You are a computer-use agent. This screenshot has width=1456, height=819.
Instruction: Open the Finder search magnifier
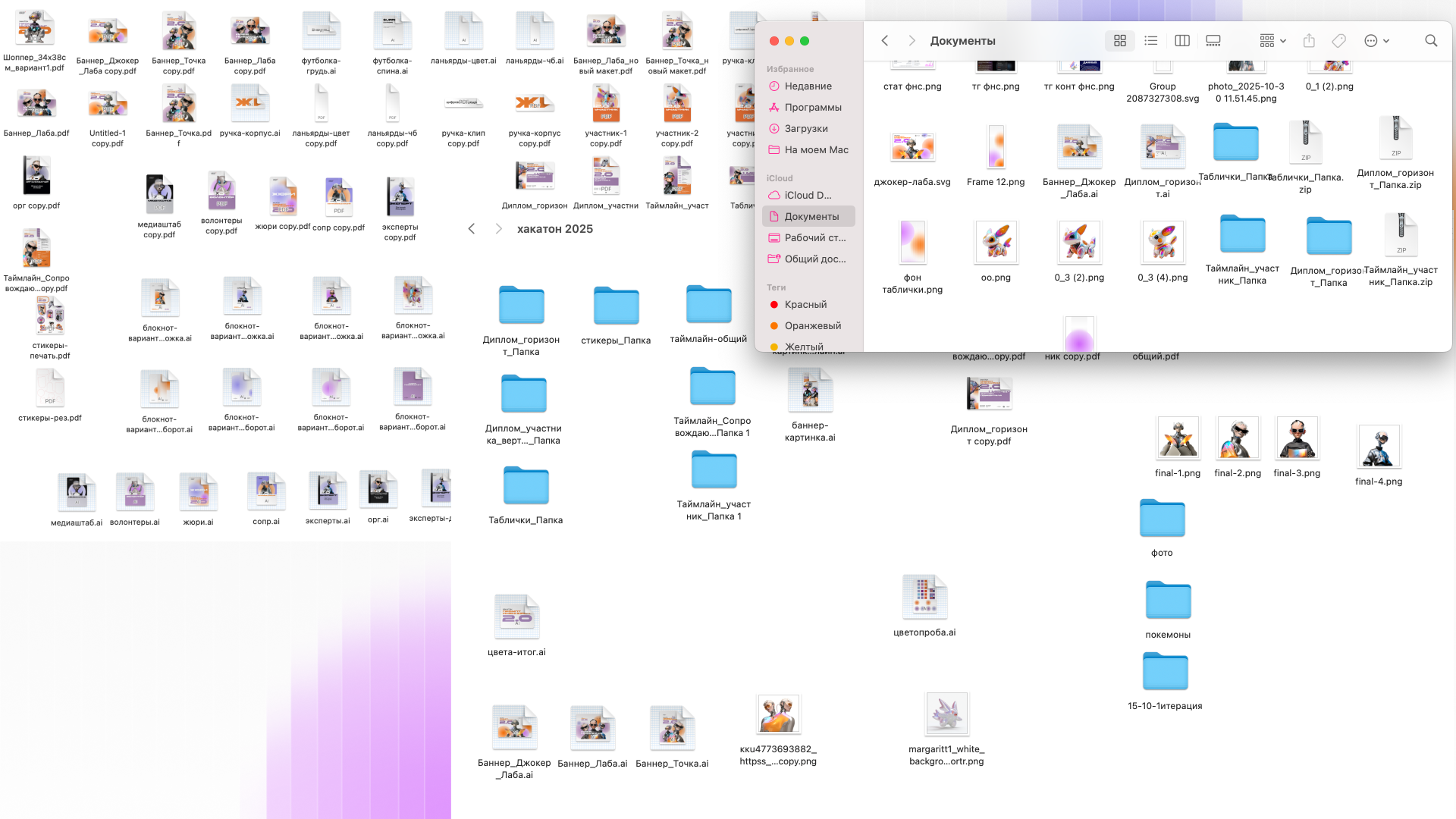click(1430, 41)
